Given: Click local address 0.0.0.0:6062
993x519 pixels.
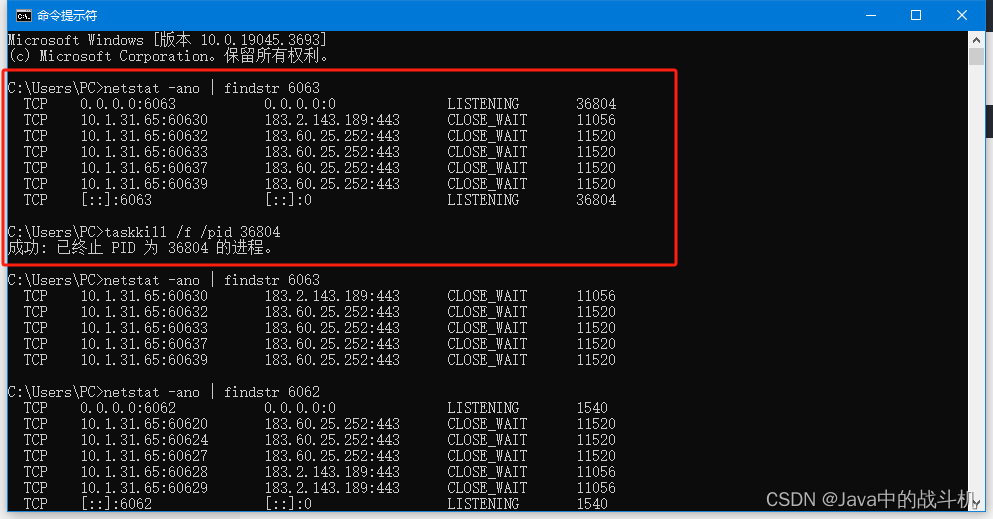Looking at the screenshot, I should point(128,408).
